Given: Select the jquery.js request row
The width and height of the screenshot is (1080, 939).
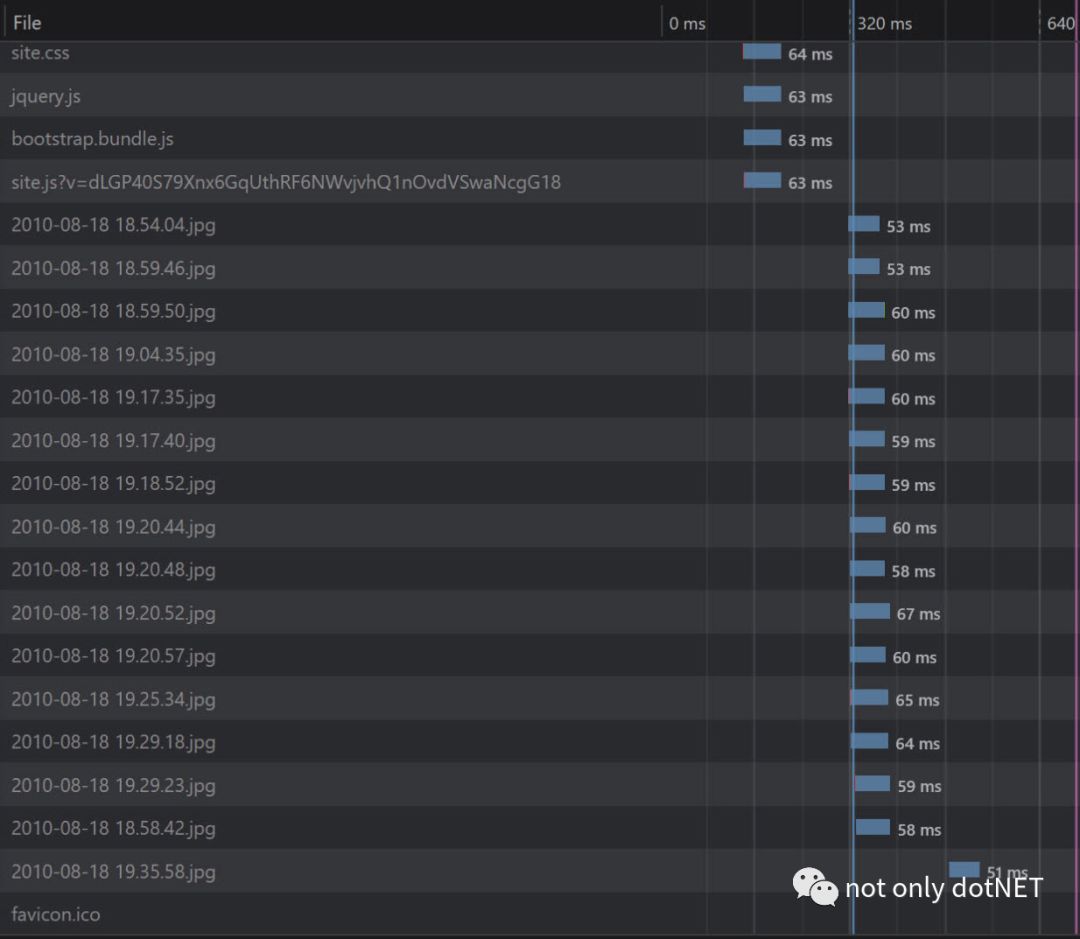Looking at the screenshot, I should point(540,95).
